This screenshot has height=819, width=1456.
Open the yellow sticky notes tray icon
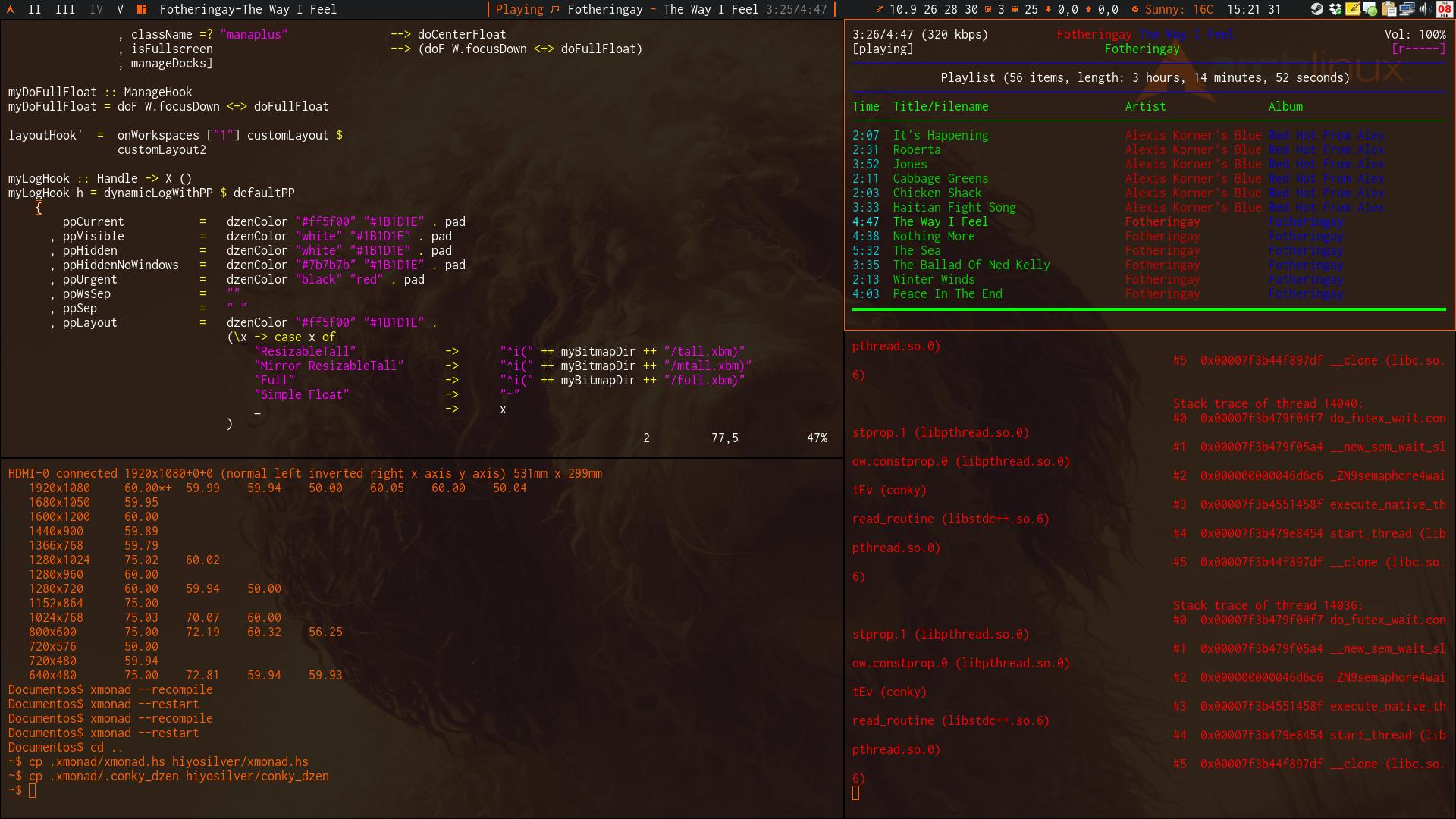pos(1353,9)
